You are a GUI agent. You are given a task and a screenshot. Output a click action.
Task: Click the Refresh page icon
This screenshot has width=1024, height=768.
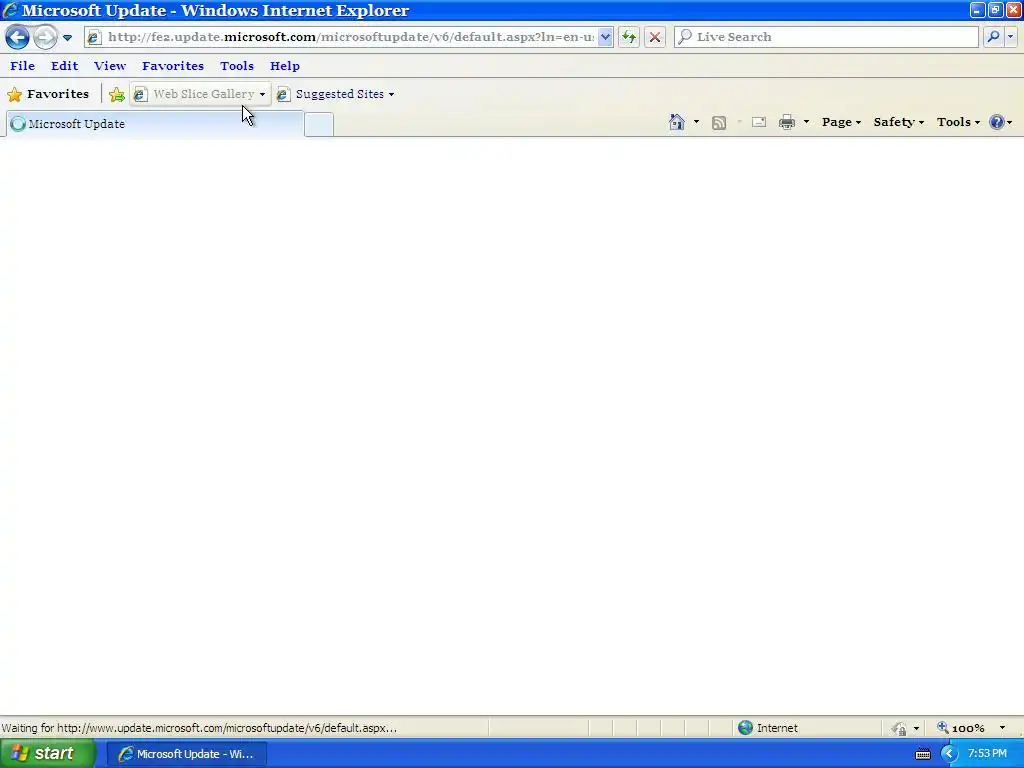pyautogui.click(x=629, y=37)
